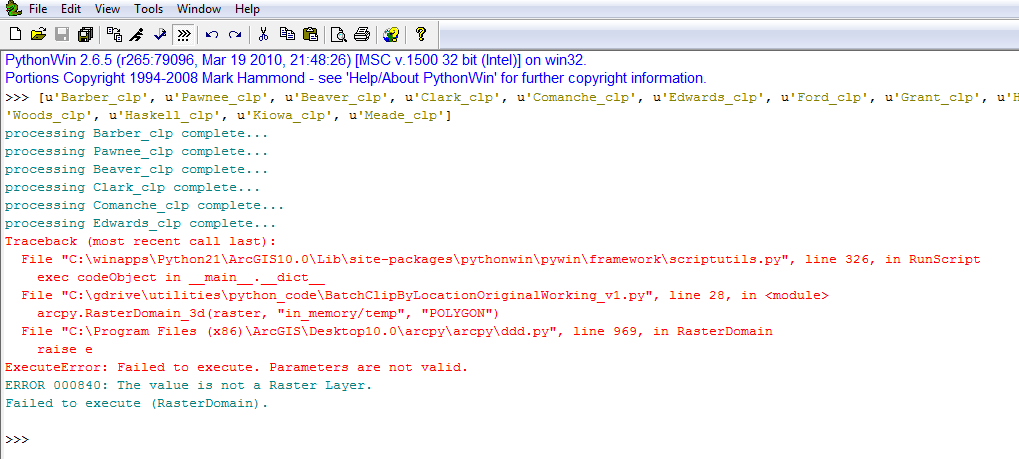
Task: Copy selection with the Copy icon
Action: pyautogui.click(x=287, y=34)
